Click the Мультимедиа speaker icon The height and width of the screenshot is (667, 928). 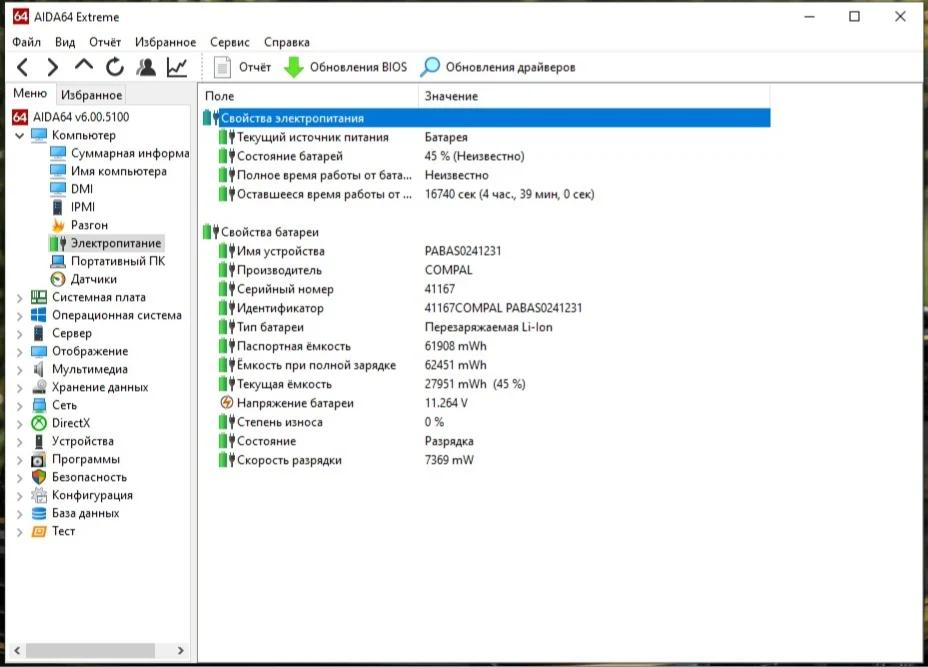click(x=39, y=369)
